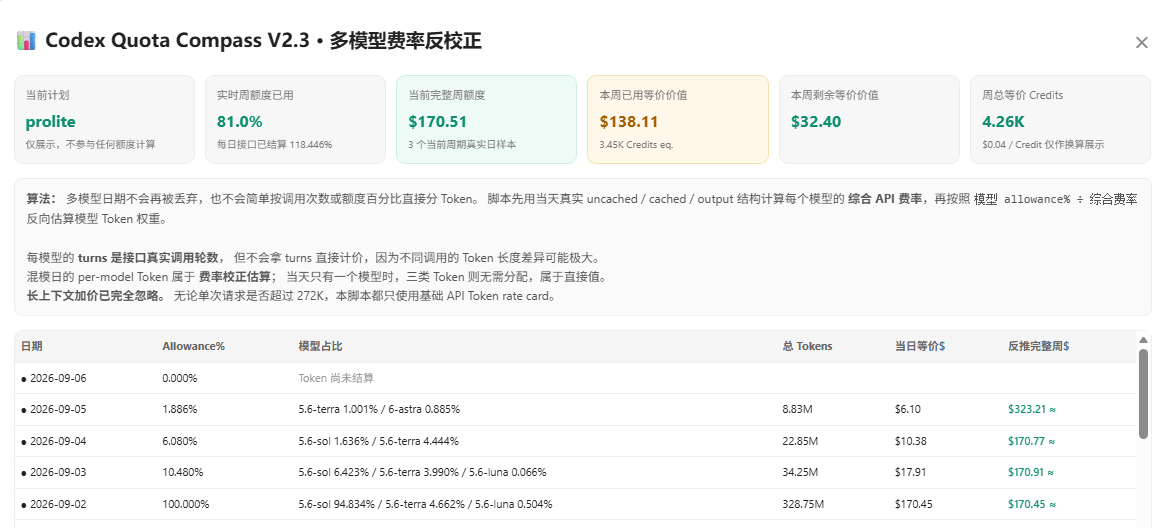The image size is (1159, 528).
Task: Click the 本周剩余等价价值 $32.40 card
Action: (869, 119)
